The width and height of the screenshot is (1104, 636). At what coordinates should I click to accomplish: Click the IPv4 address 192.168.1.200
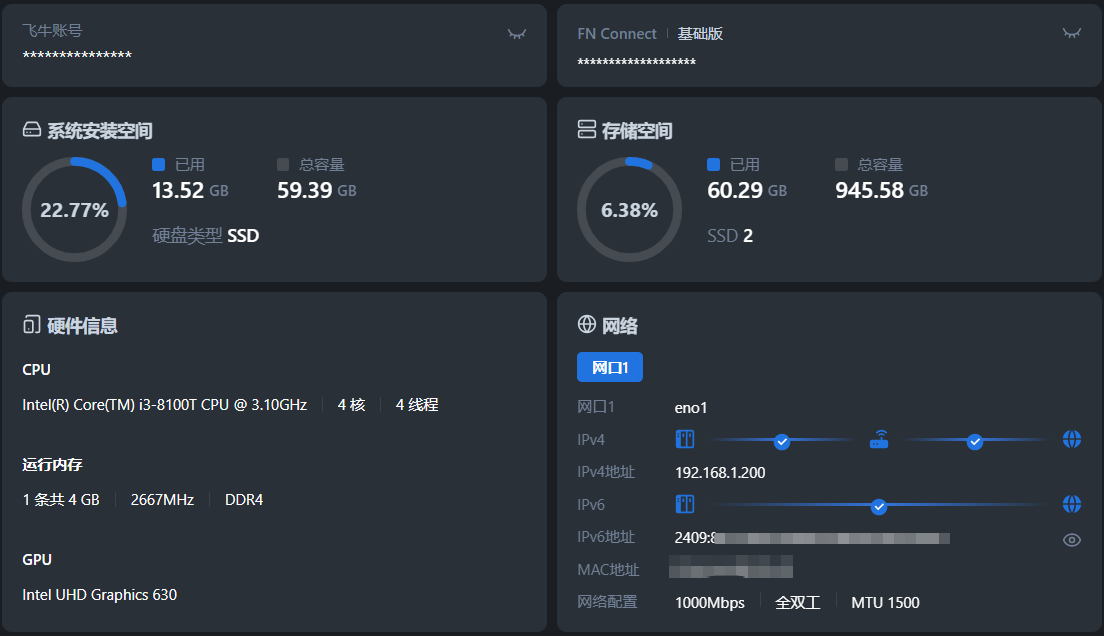pyautogui.click(x=720, y=473)
